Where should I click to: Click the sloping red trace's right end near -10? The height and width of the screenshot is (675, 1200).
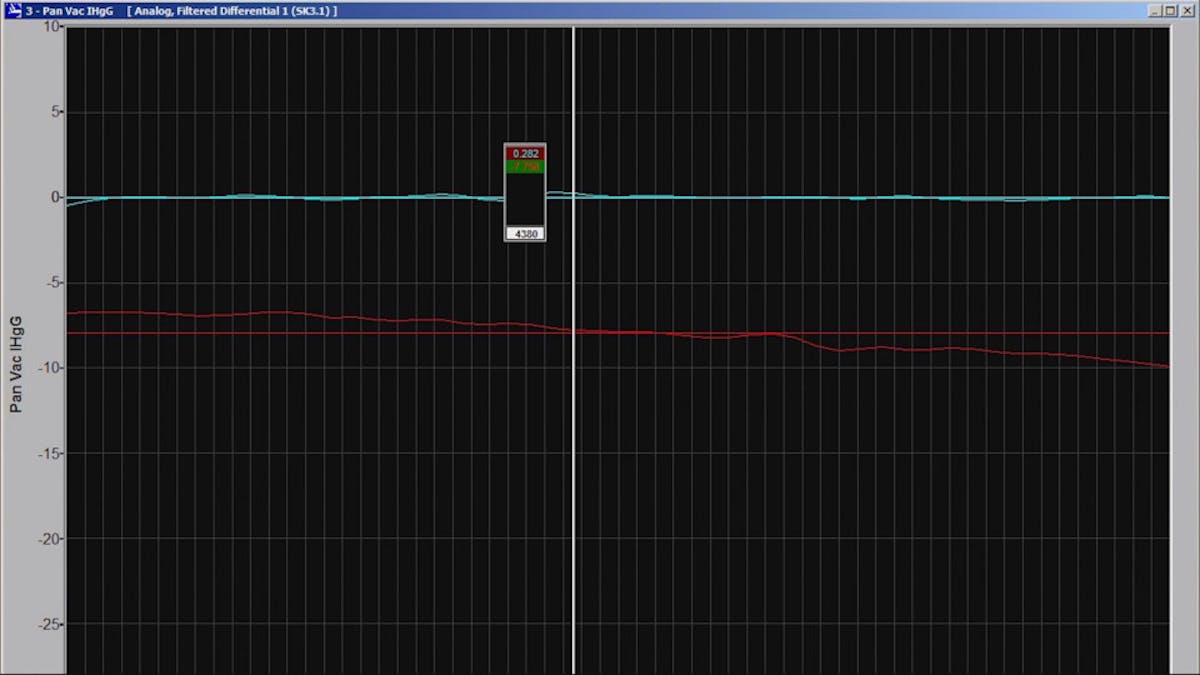[x=1160, y=365]
